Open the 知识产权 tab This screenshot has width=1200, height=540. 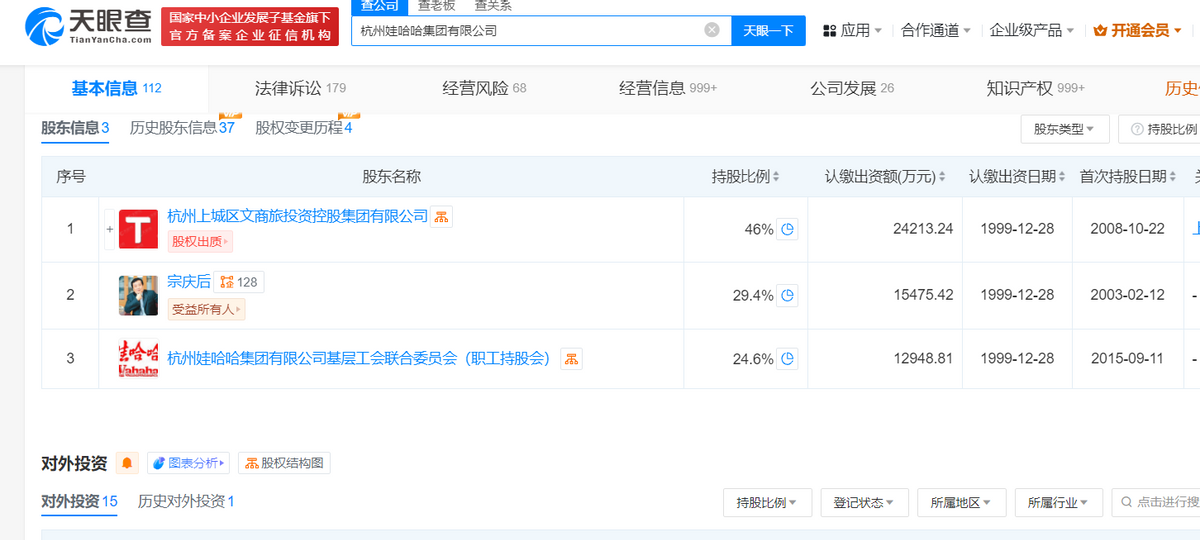[1036, 88]
